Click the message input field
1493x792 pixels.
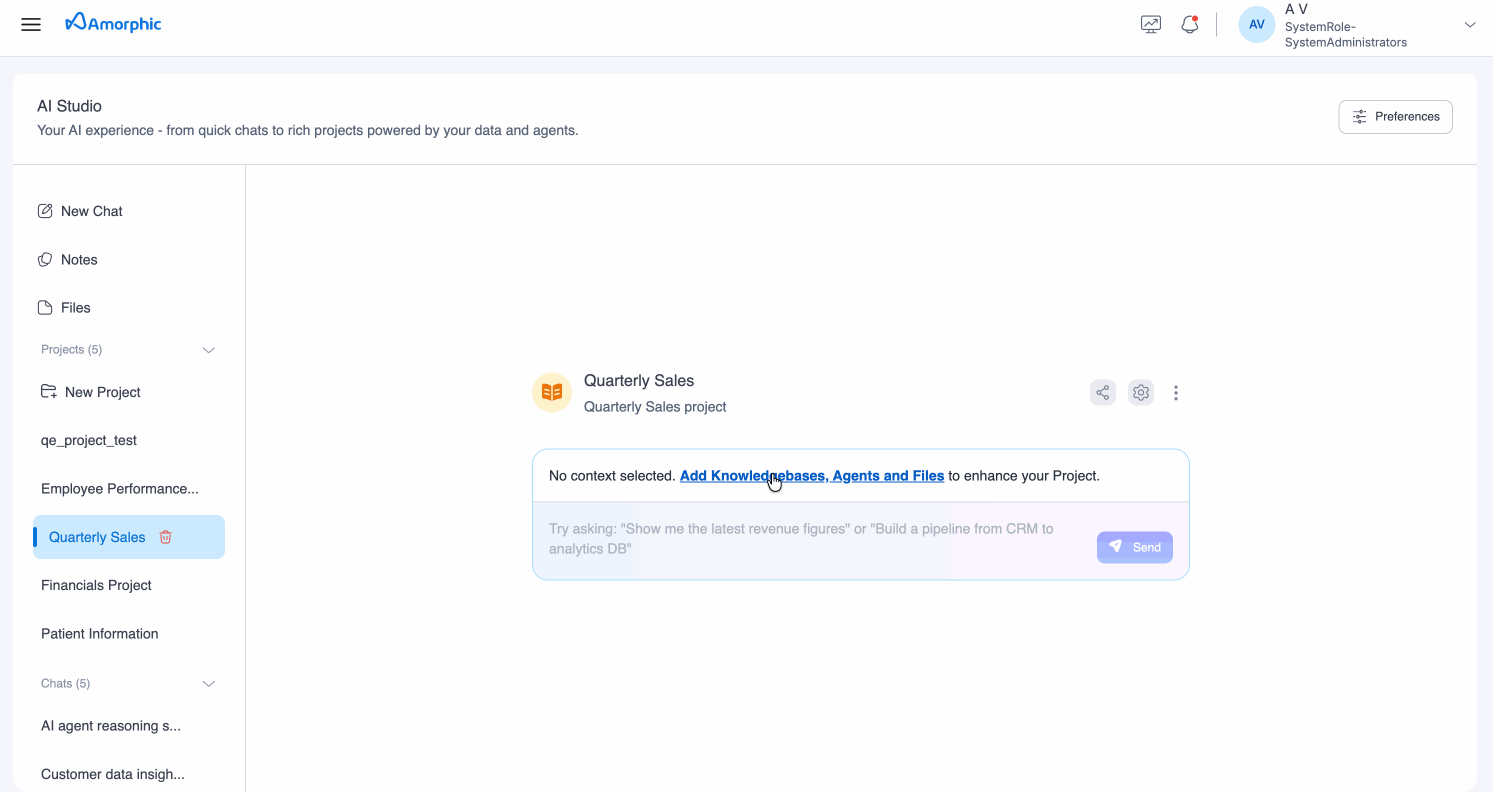(x=800, y=538)
